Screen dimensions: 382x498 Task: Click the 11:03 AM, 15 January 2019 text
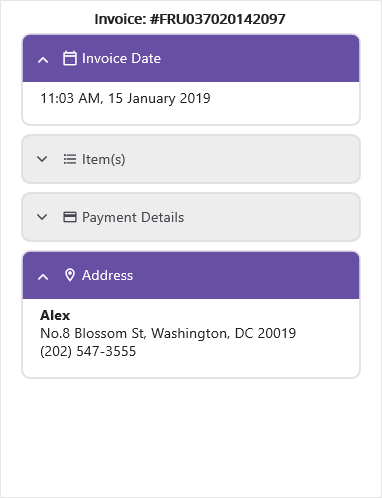(x=125, y=98)
